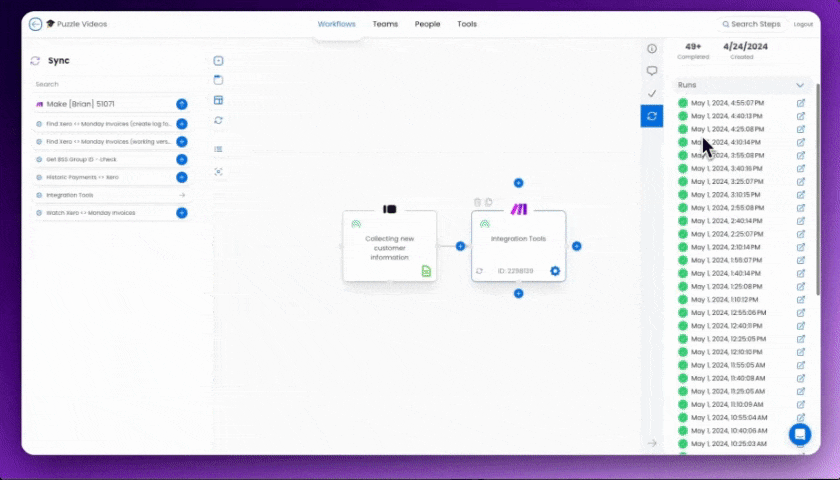This screenshot has height=480, width=840.
Task: Select the May 1, 2024, 12:25:05 PM run
Action: click(x=728, y=339)
